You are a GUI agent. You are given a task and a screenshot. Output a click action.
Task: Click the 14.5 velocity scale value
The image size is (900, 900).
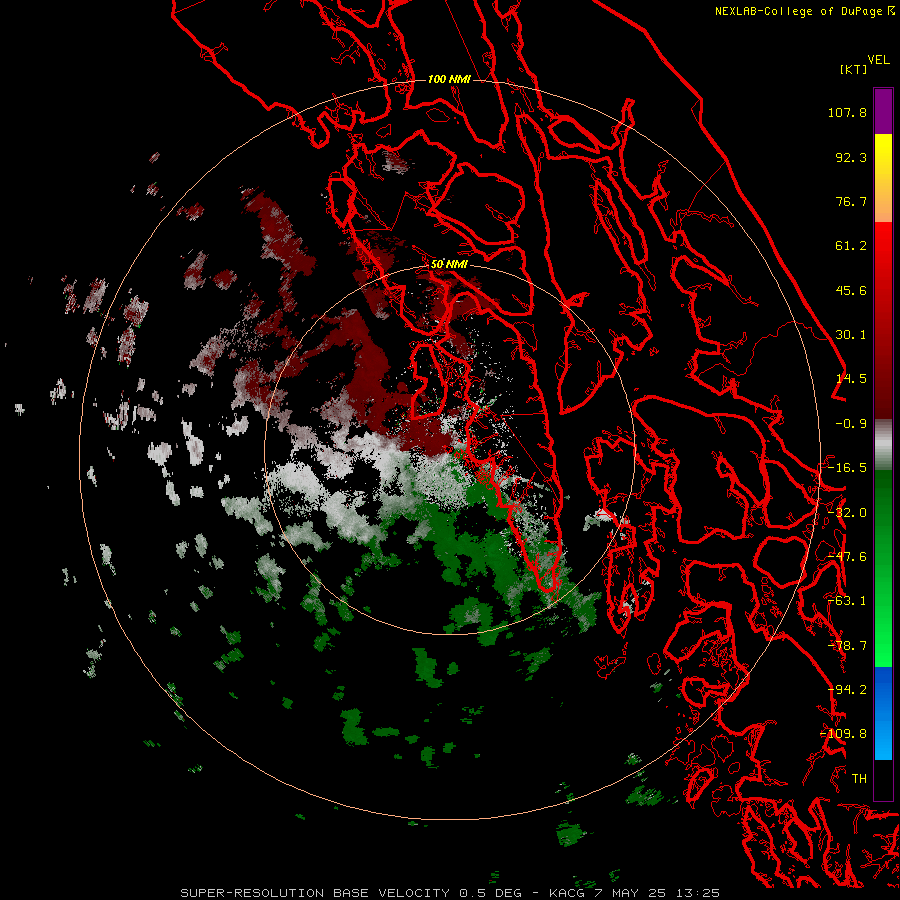851,379
